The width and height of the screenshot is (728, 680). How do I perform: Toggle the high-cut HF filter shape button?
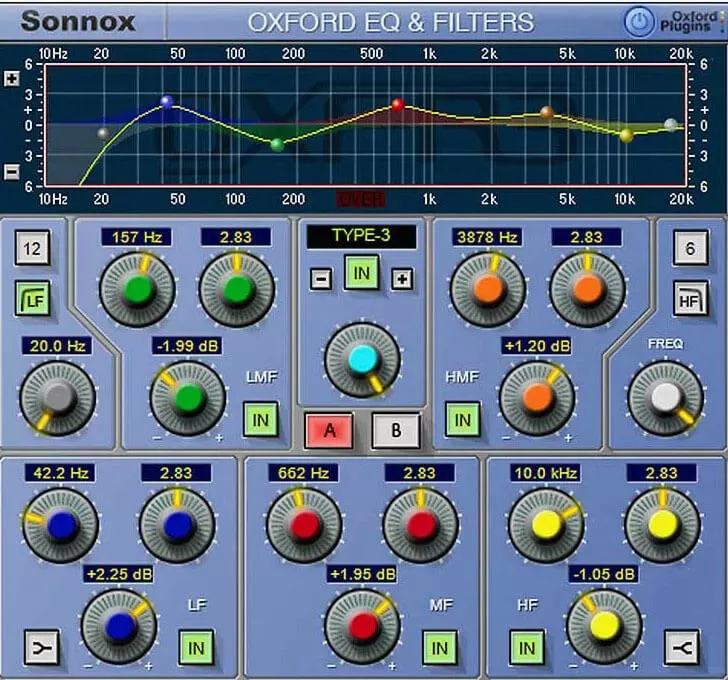click(x=690, y=297)
